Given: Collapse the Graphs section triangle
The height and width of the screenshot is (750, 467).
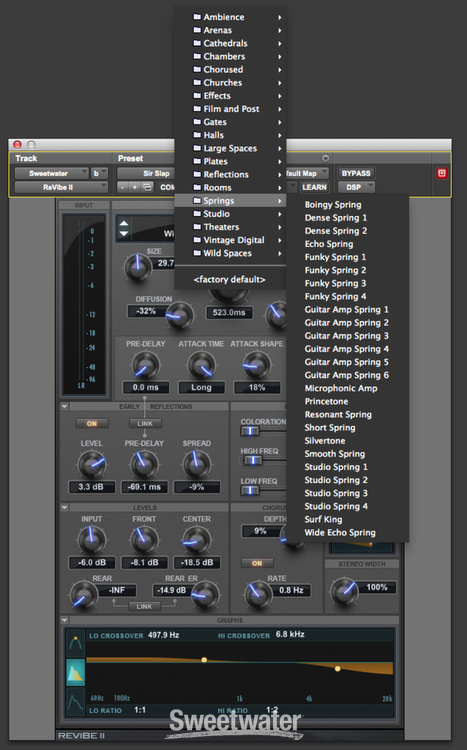Looking at the screenshot, I should coord(65,620).
